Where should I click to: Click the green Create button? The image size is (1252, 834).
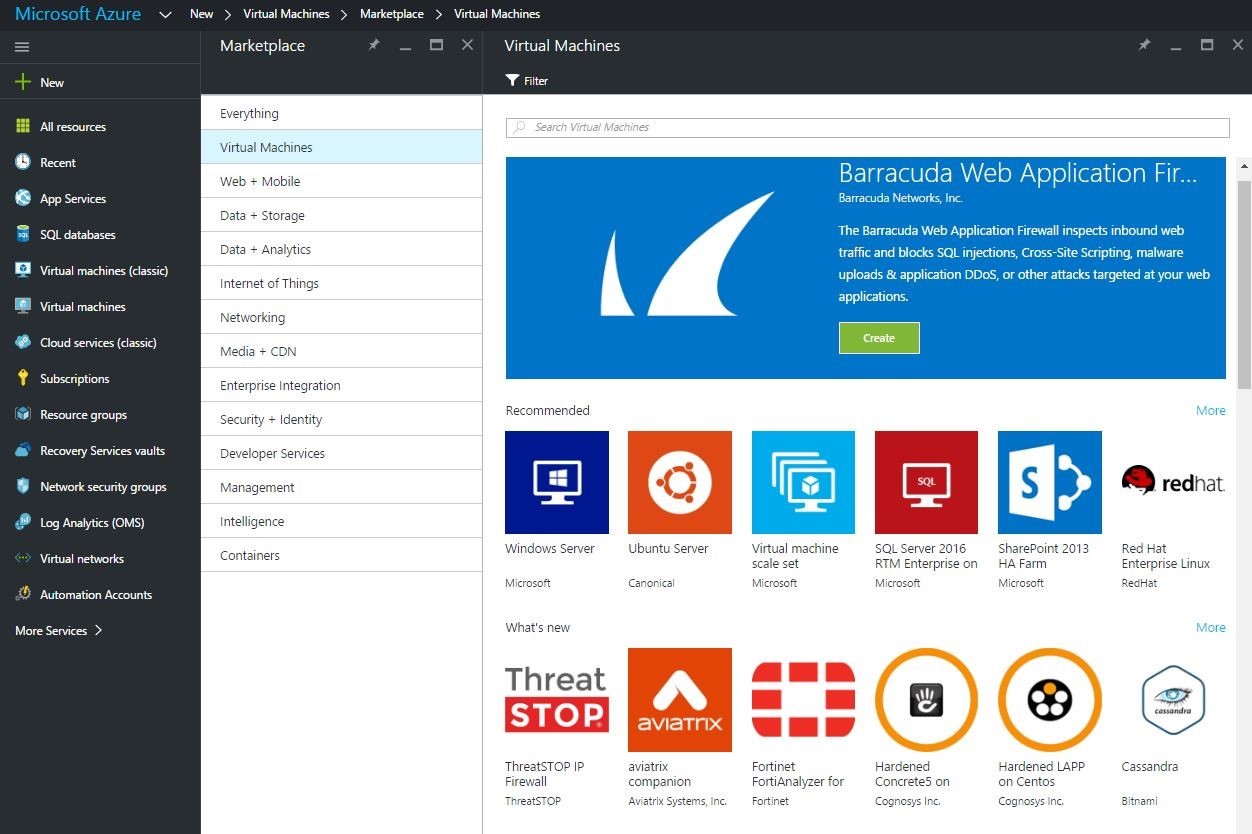click(879, 338)
